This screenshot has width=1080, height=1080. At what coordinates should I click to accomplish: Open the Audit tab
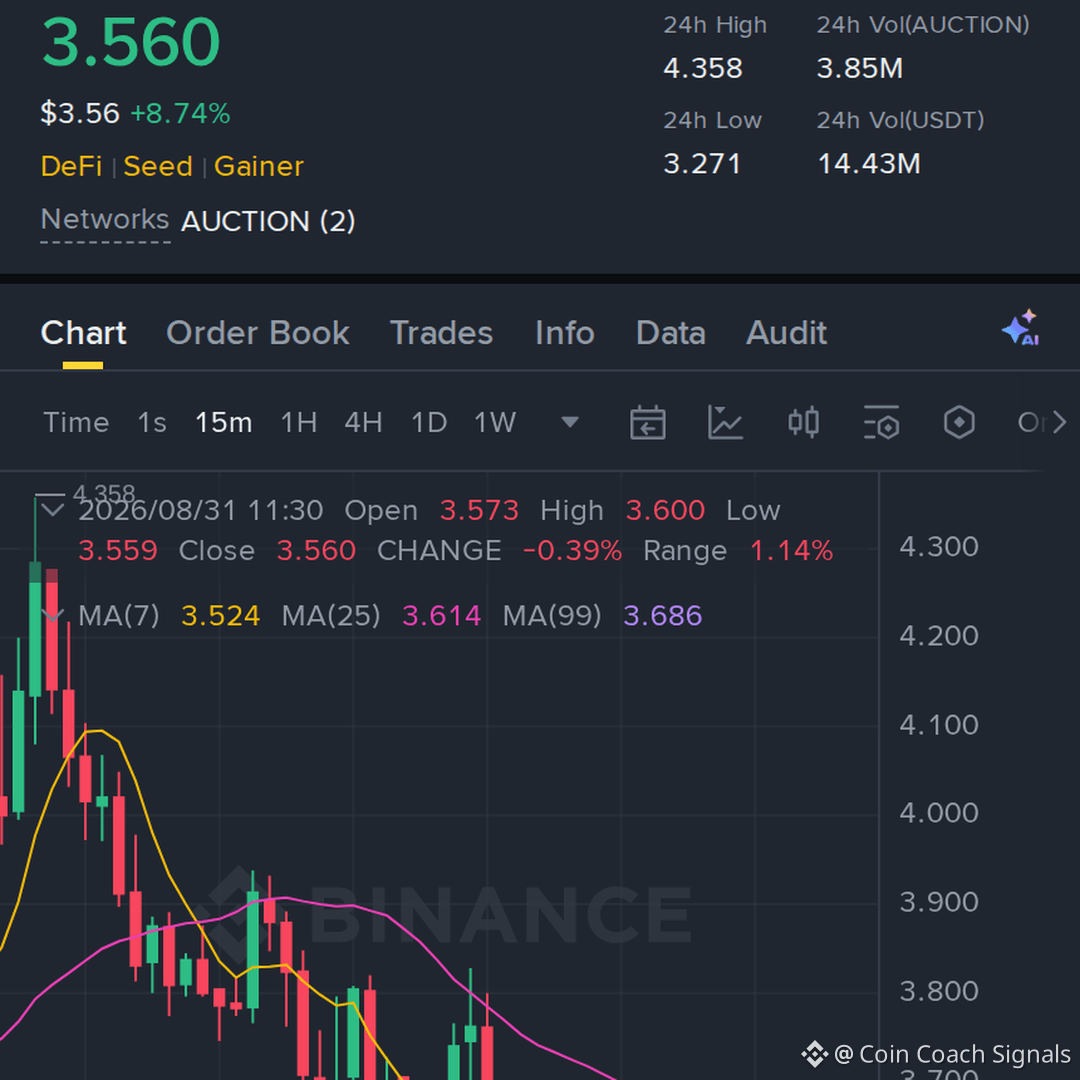pyautogui.click(x=787, y=333)
